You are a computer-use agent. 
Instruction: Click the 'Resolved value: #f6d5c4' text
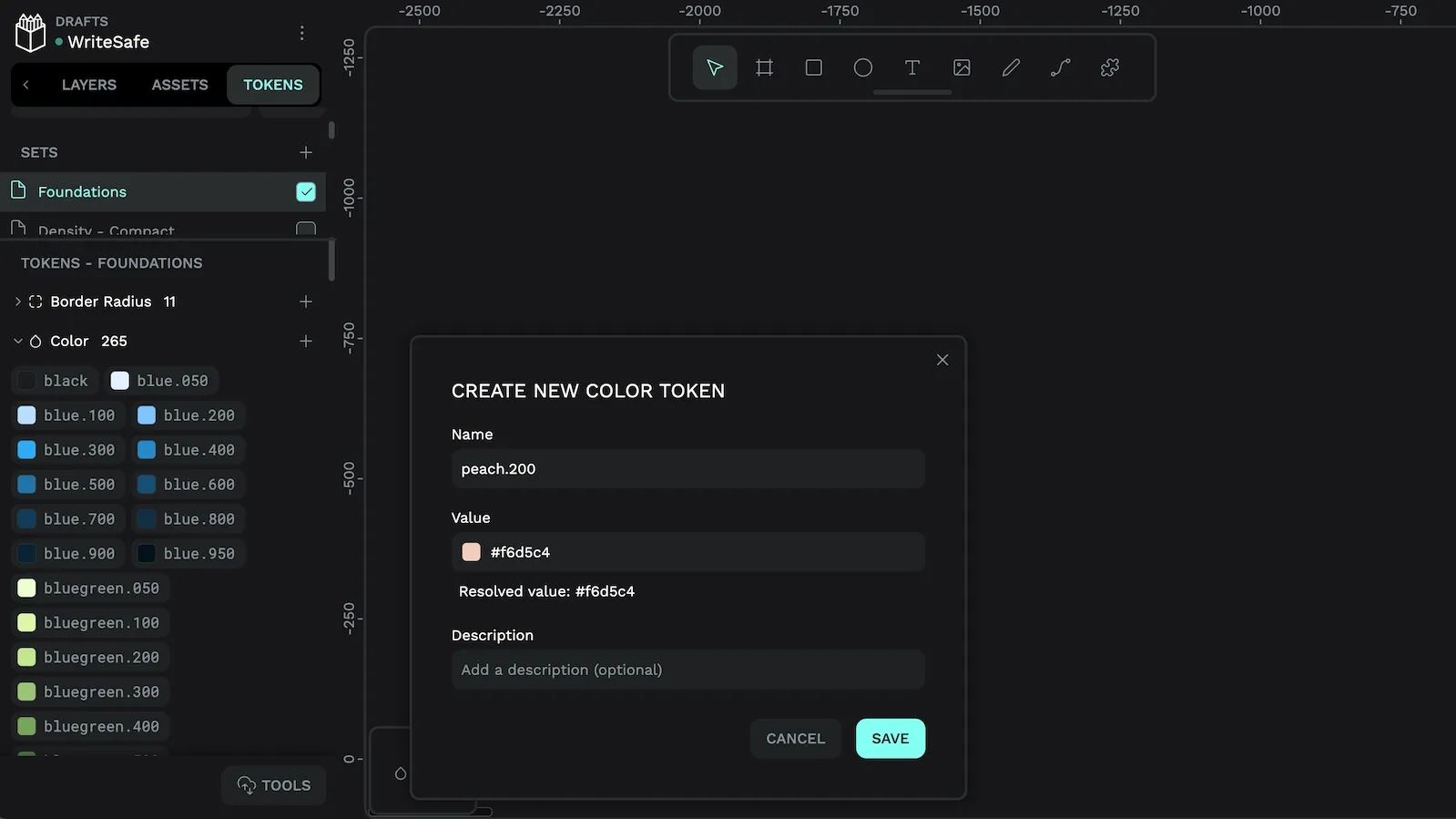pos(546,591)
